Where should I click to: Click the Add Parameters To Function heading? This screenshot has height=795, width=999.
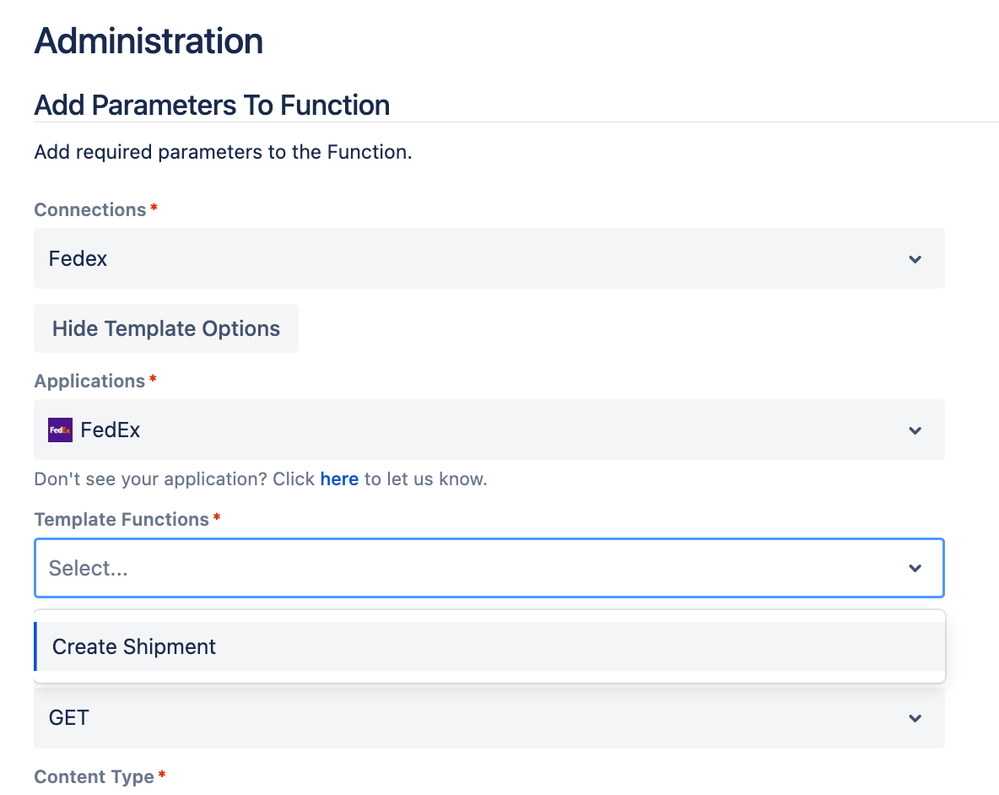(212, 105)
